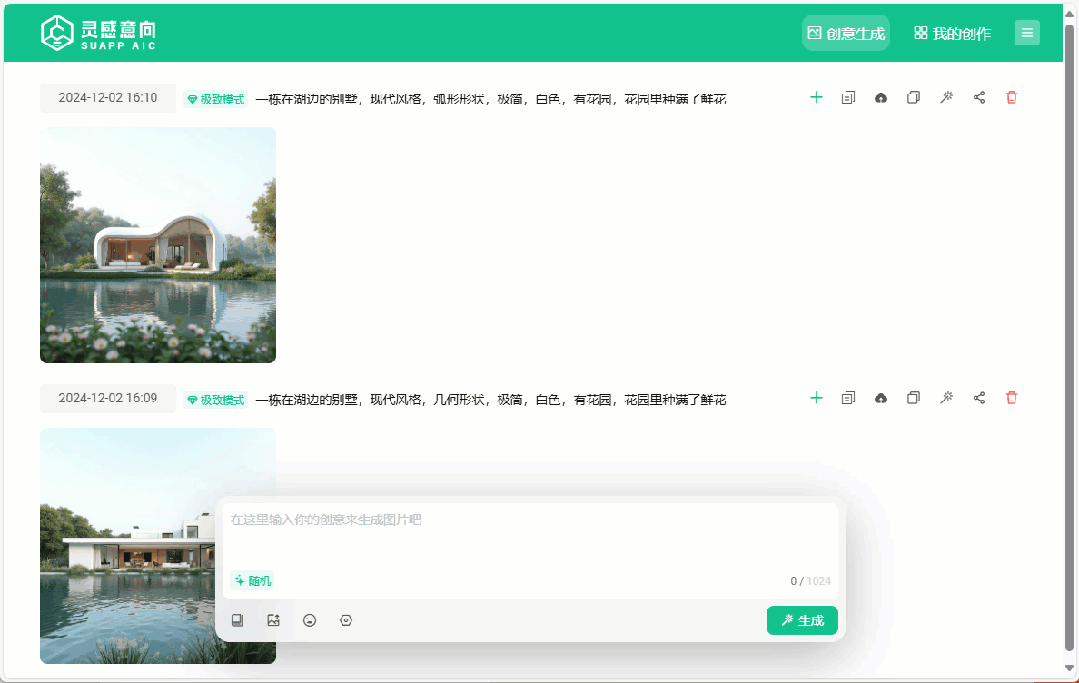This screenshot has width=1079, height=683.
Task: Share the 16:10 creation via the share icon
Action: [979, 98]
